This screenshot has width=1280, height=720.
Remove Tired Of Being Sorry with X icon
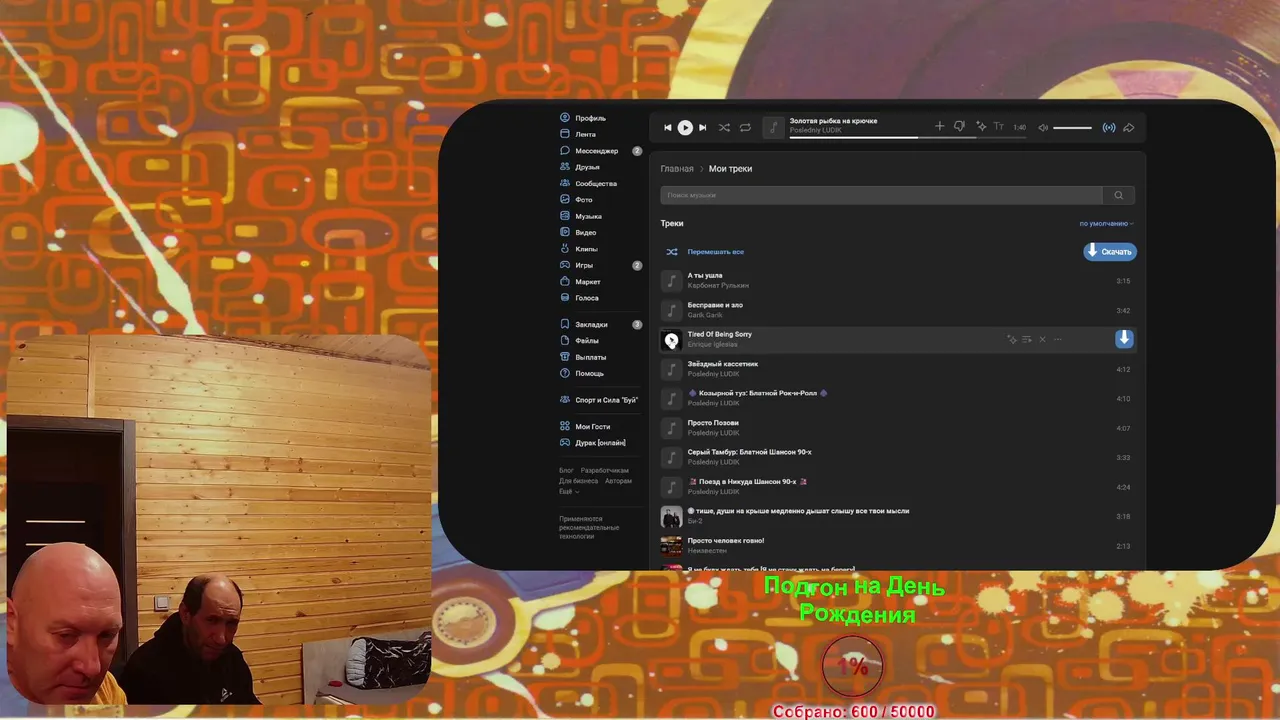1042,340
